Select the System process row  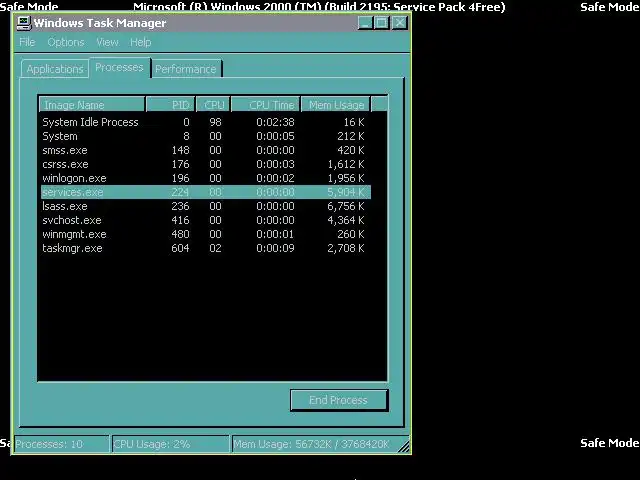click(x=205, y=136)
